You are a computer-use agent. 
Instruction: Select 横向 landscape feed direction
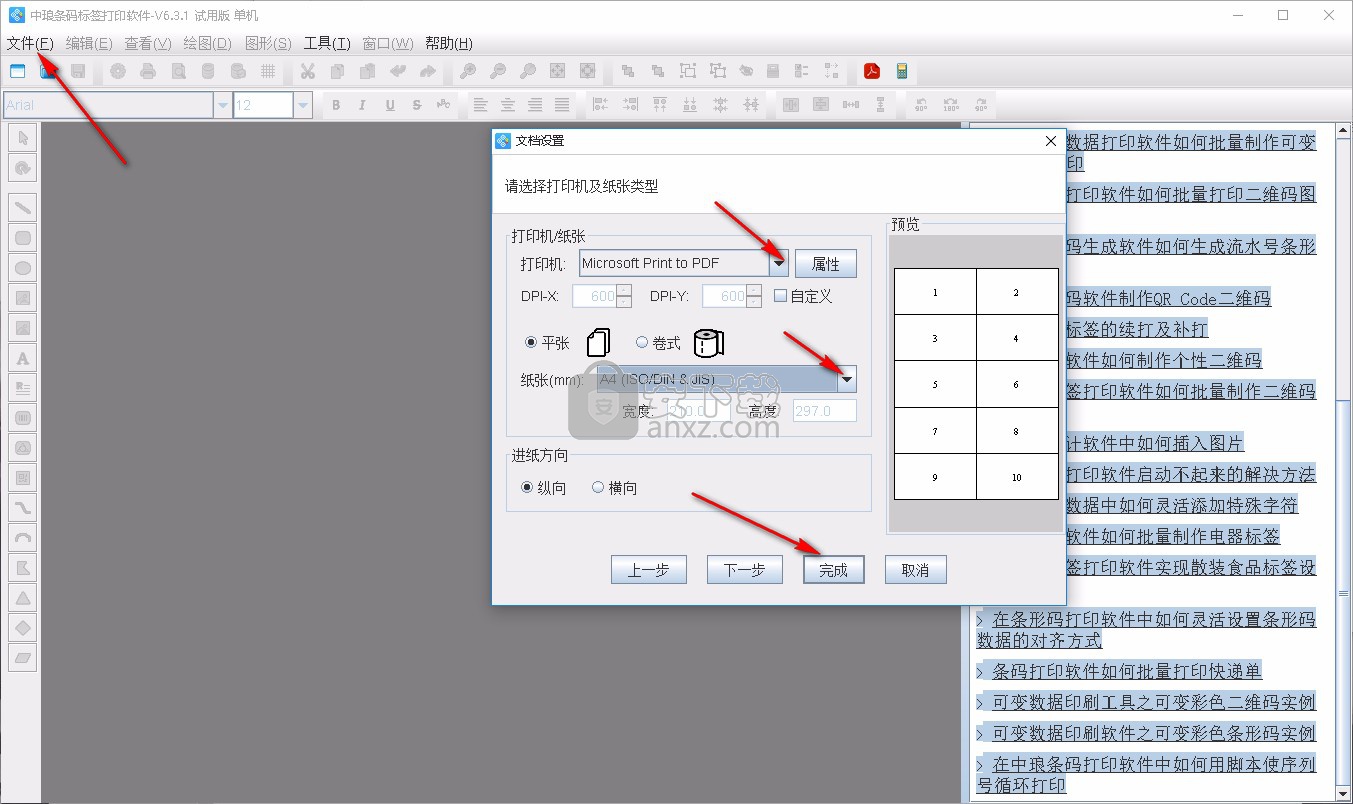coord(598,488)
